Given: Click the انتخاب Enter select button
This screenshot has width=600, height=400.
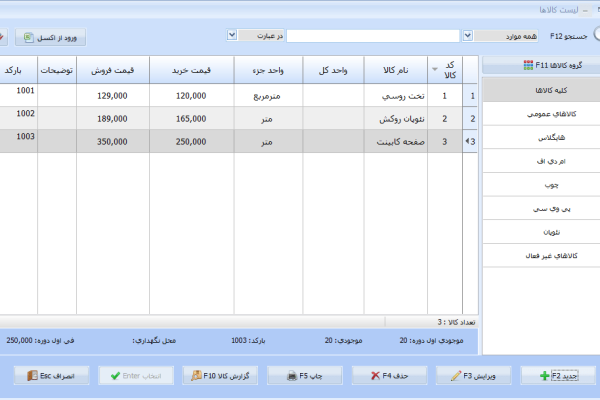Looking at the screenshot, I should pos(136,376).
